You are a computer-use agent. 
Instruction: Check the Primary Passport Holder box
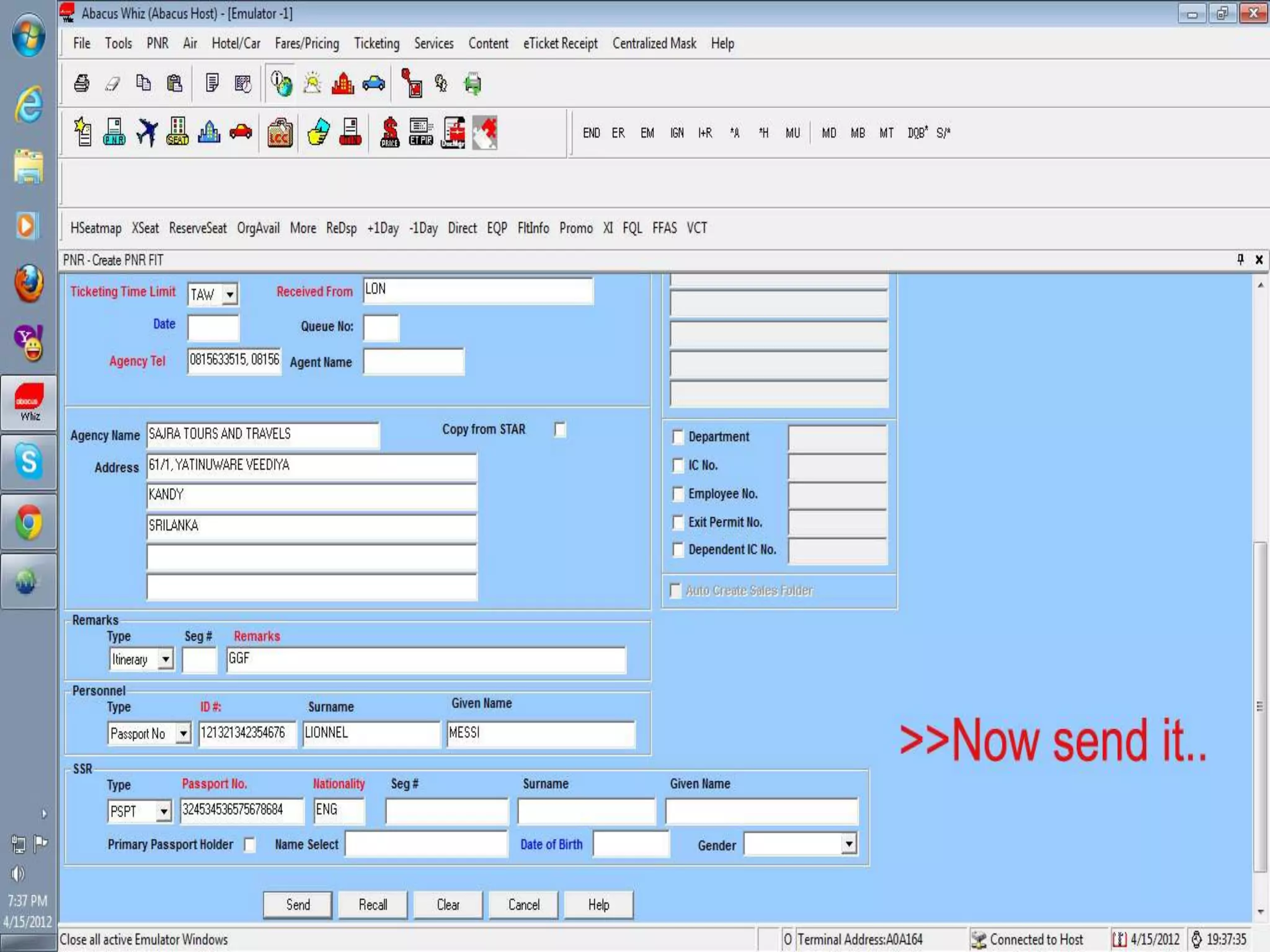click(249, 845)
